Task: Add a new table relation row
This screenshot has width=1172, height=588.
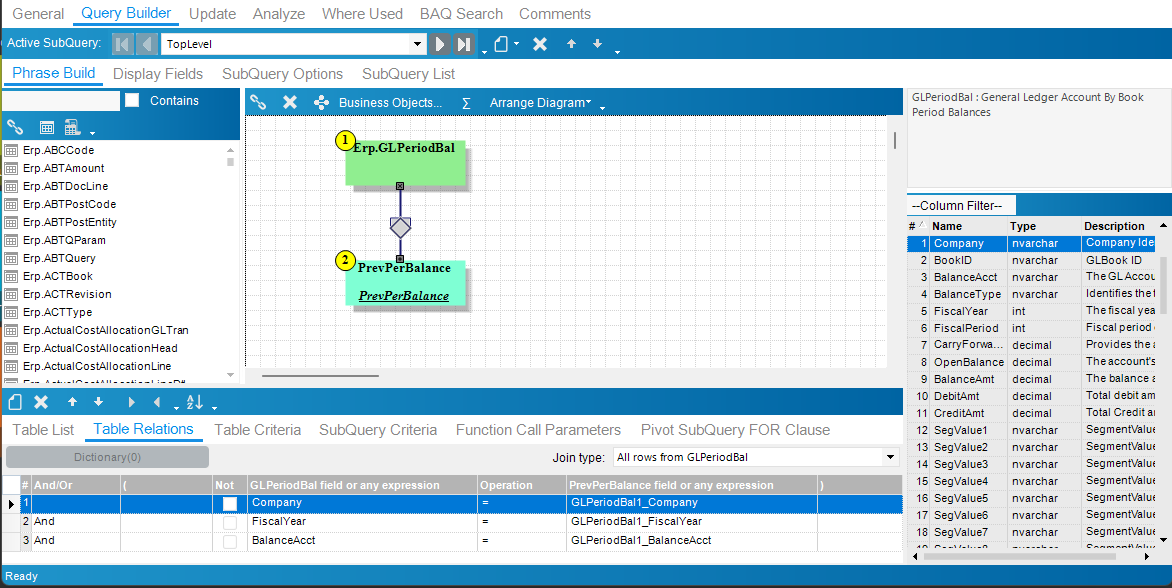Action: pos(15,402)
